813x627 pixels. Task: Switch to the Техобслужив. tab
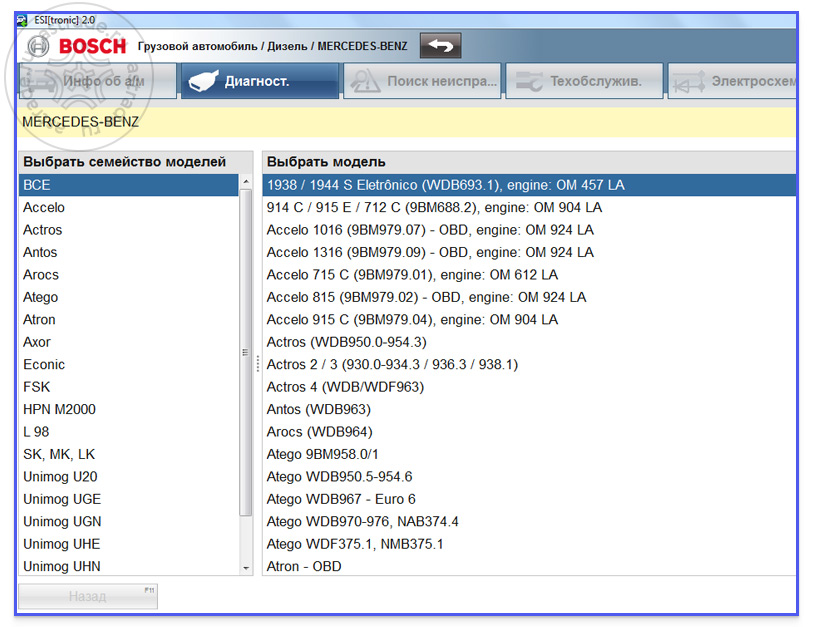point(584,81)
